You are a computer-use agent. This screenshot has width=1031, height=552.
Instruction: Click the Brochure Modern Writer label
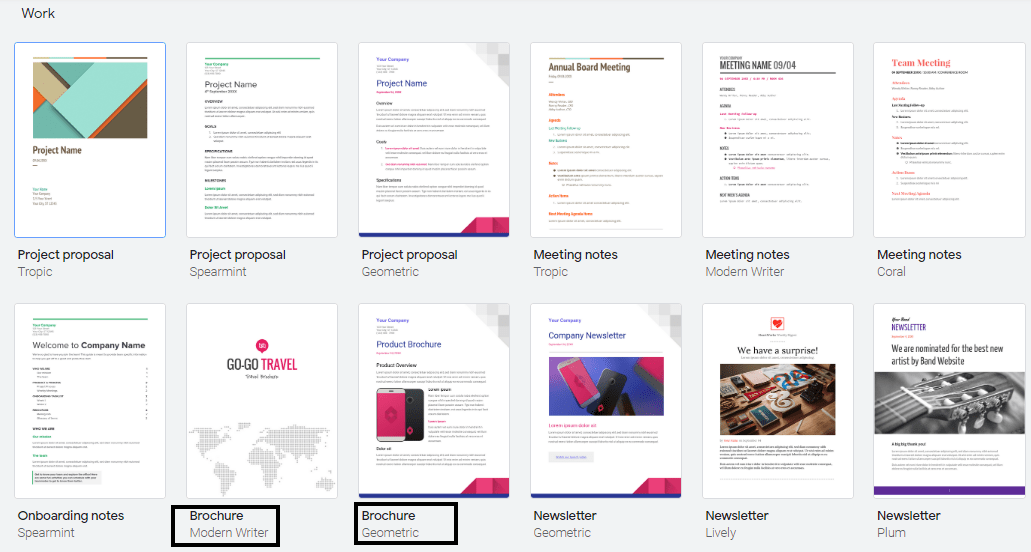[x=229, y=524]
